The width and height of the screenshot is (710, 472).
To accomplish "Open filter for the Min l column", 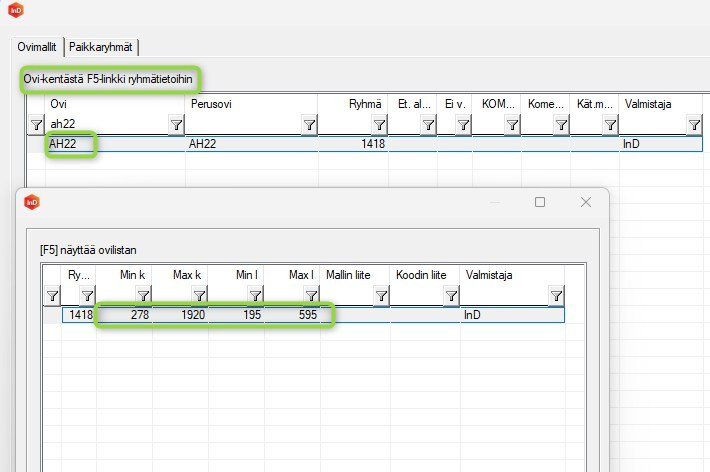I will [x=255, y=296].
